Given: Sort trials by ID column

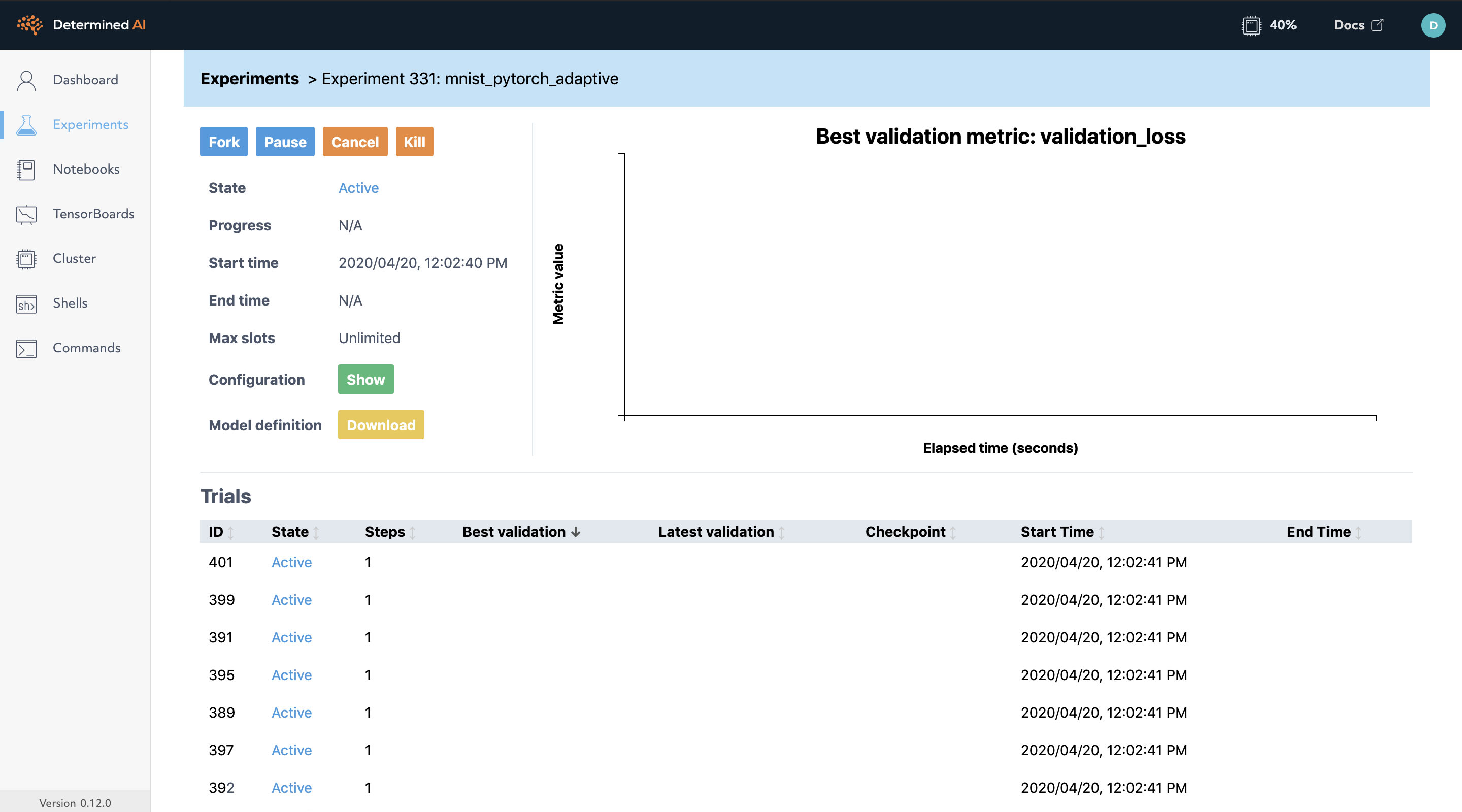Looking at the screenshot, I should point(221,532).
